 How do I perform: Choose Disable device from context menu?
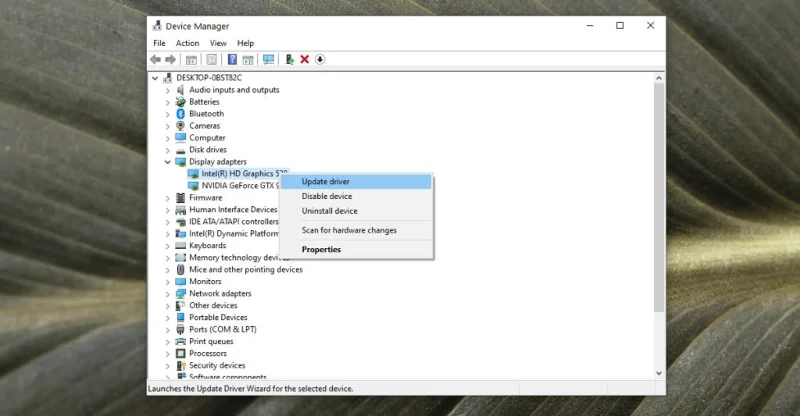click(x=356, y=197)
